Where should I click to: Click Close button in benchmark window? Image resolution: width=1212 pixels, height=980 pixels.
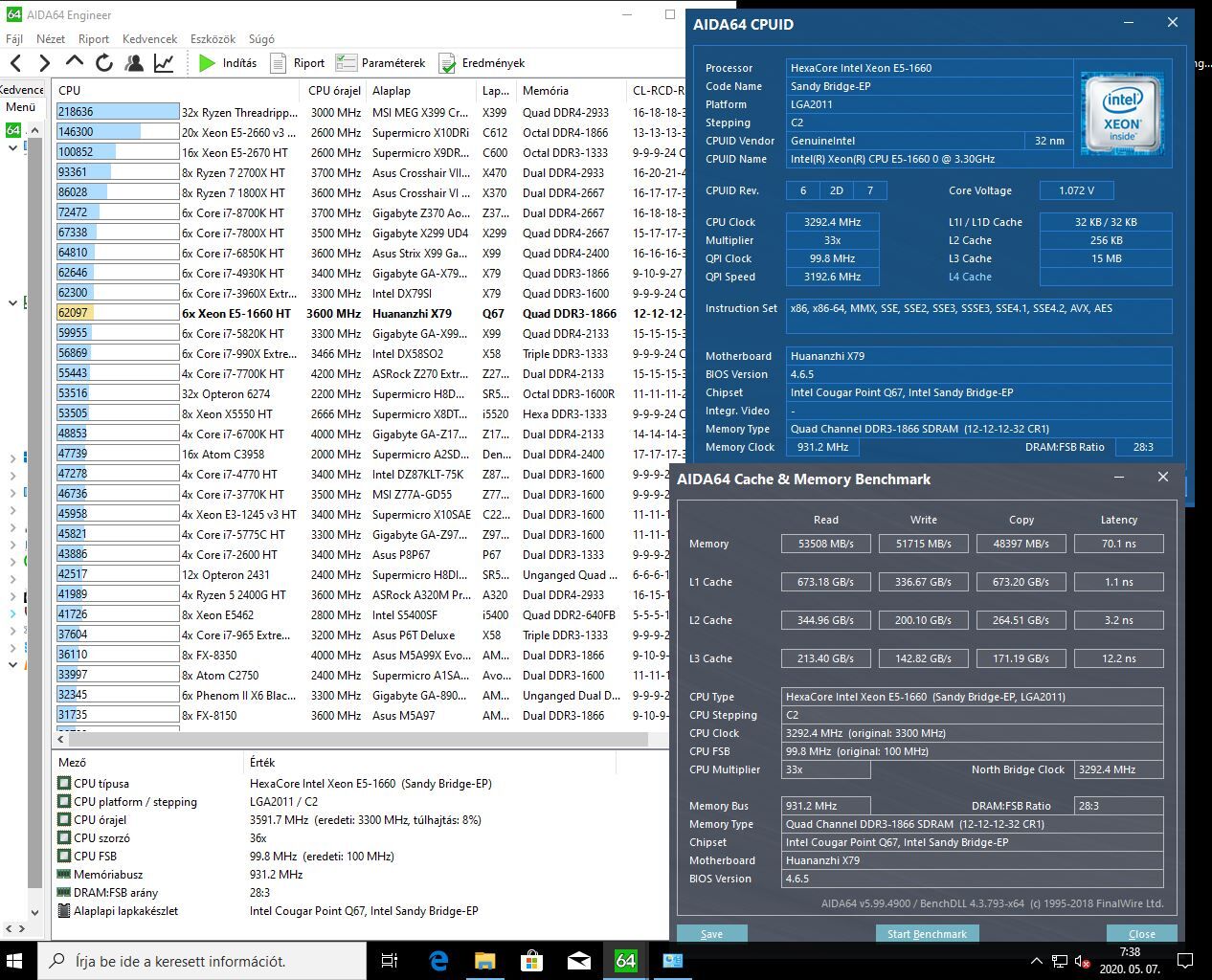coord(1141,934)
